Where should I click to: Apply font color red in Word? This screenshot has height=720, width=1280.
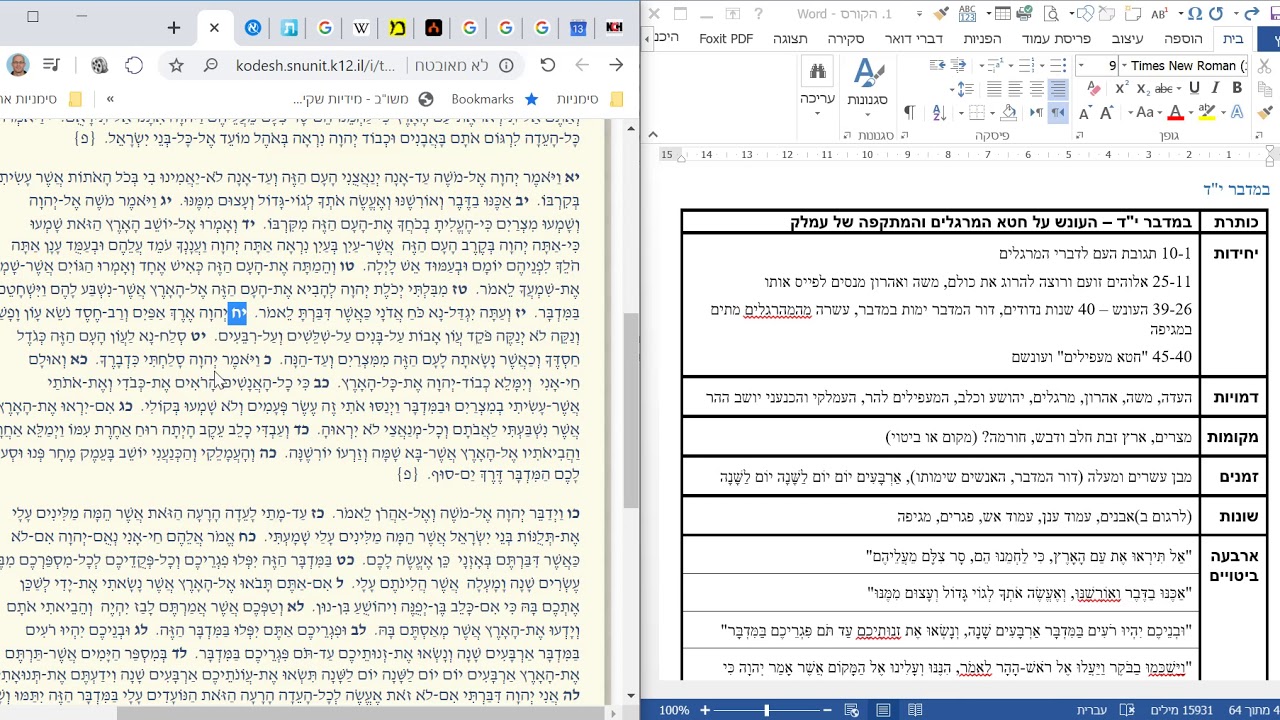coord(1176,112)
